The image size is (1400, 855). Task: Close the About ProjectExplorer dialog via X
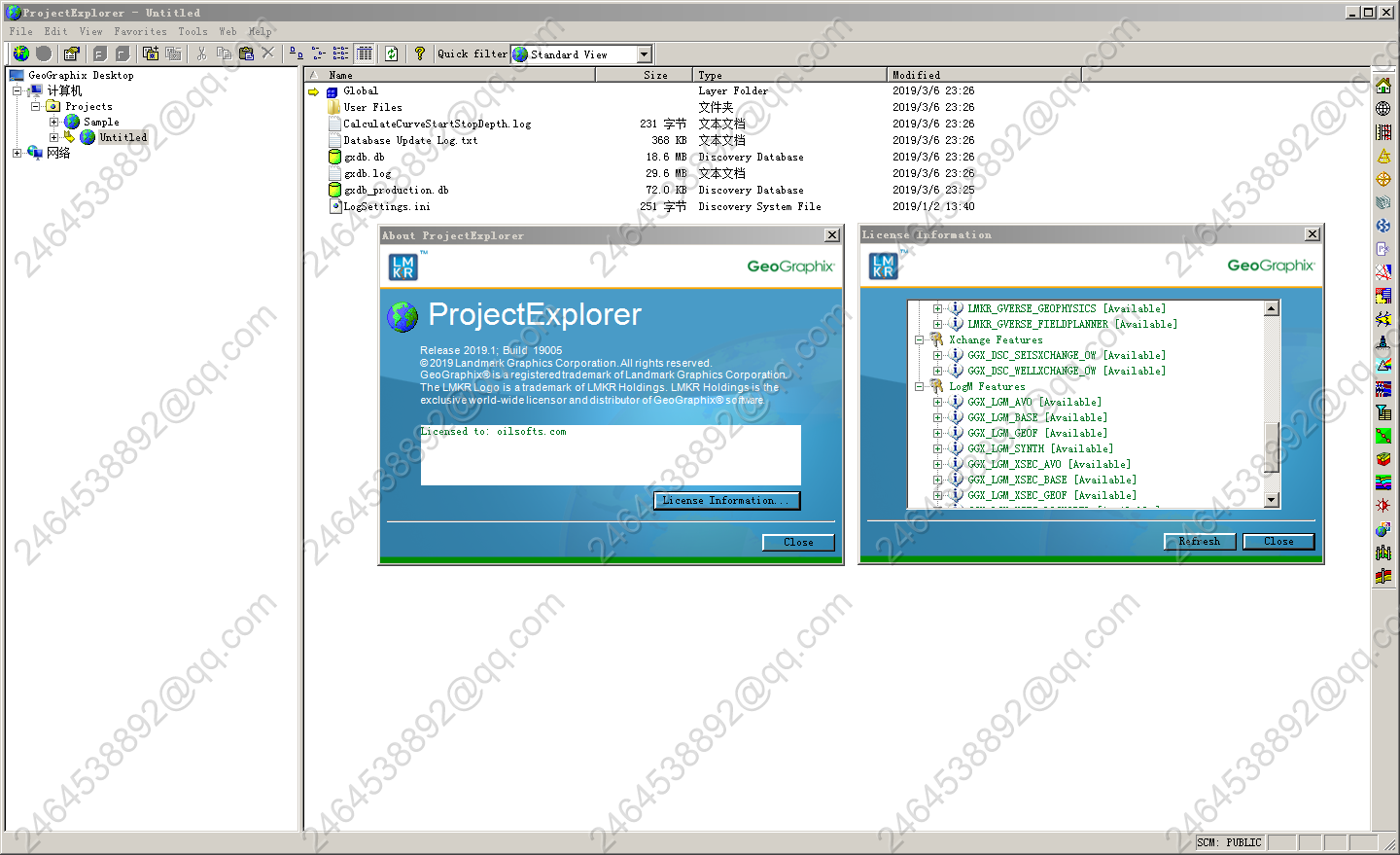[x=832, y=235]
